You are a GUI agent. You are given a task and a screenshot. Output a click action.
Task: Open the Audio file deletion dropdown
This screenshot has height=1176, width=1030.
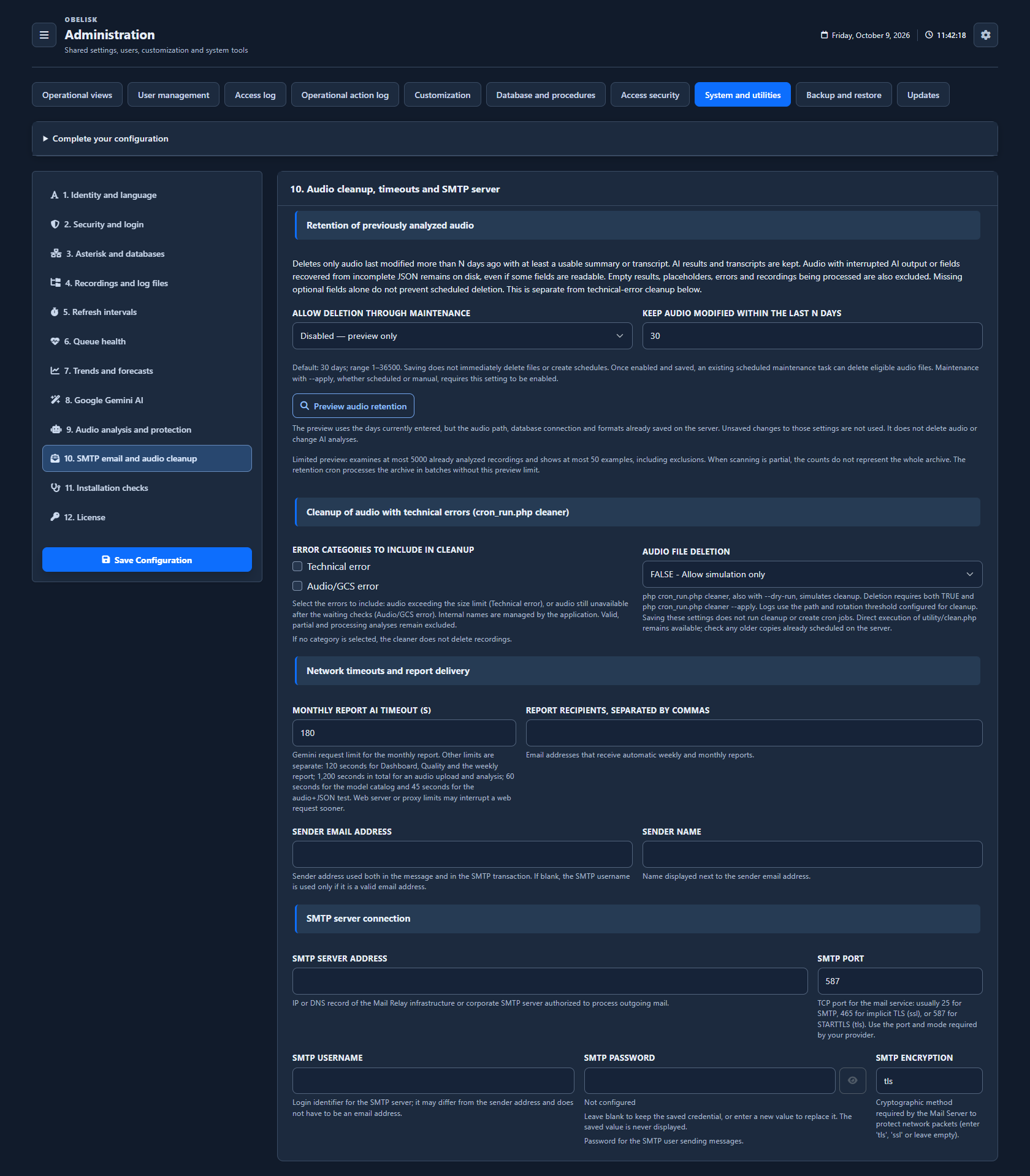click(812, 574)
